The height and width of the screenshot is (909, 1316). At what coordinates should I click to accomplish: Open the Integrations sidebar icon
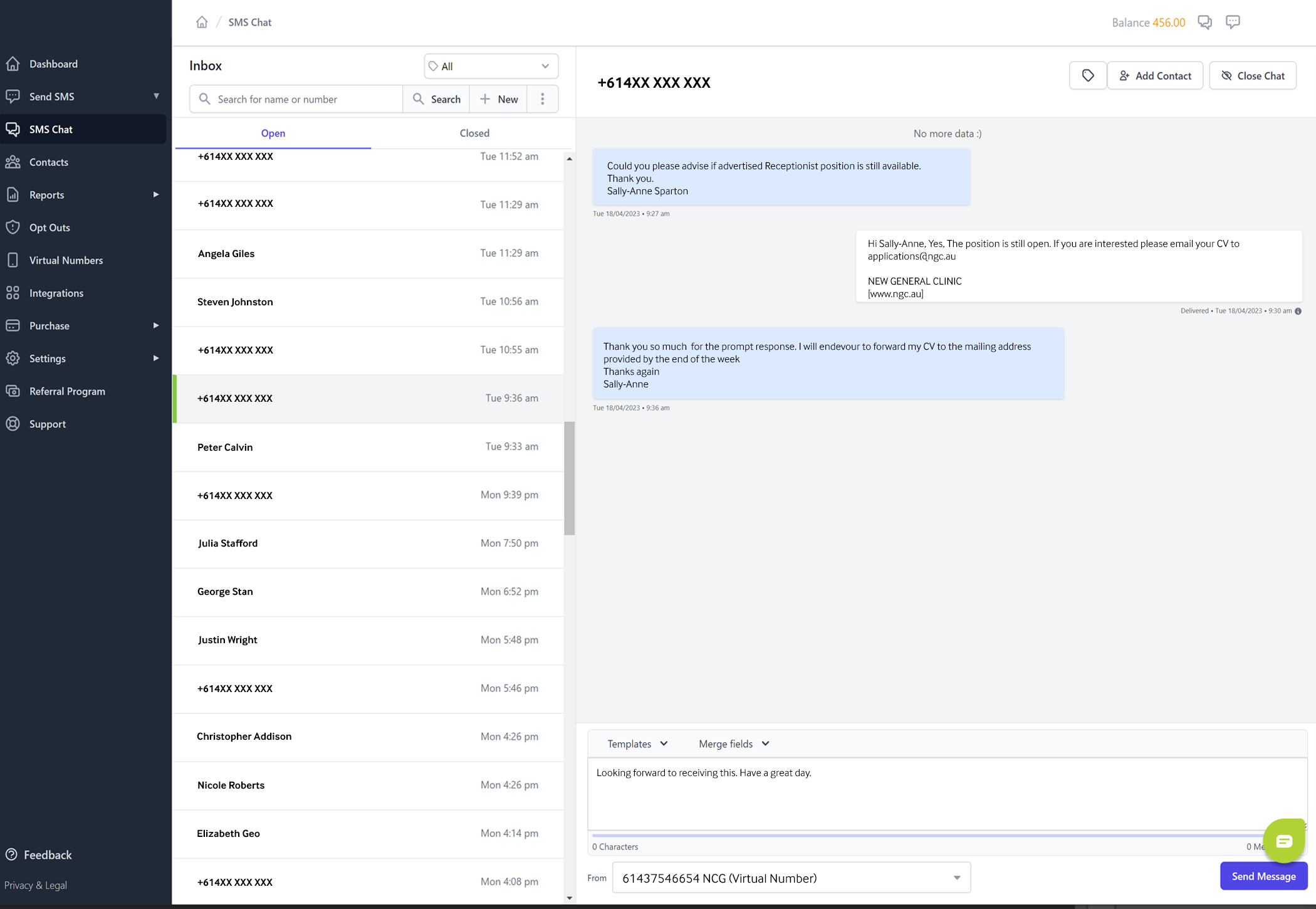[13, 293]
